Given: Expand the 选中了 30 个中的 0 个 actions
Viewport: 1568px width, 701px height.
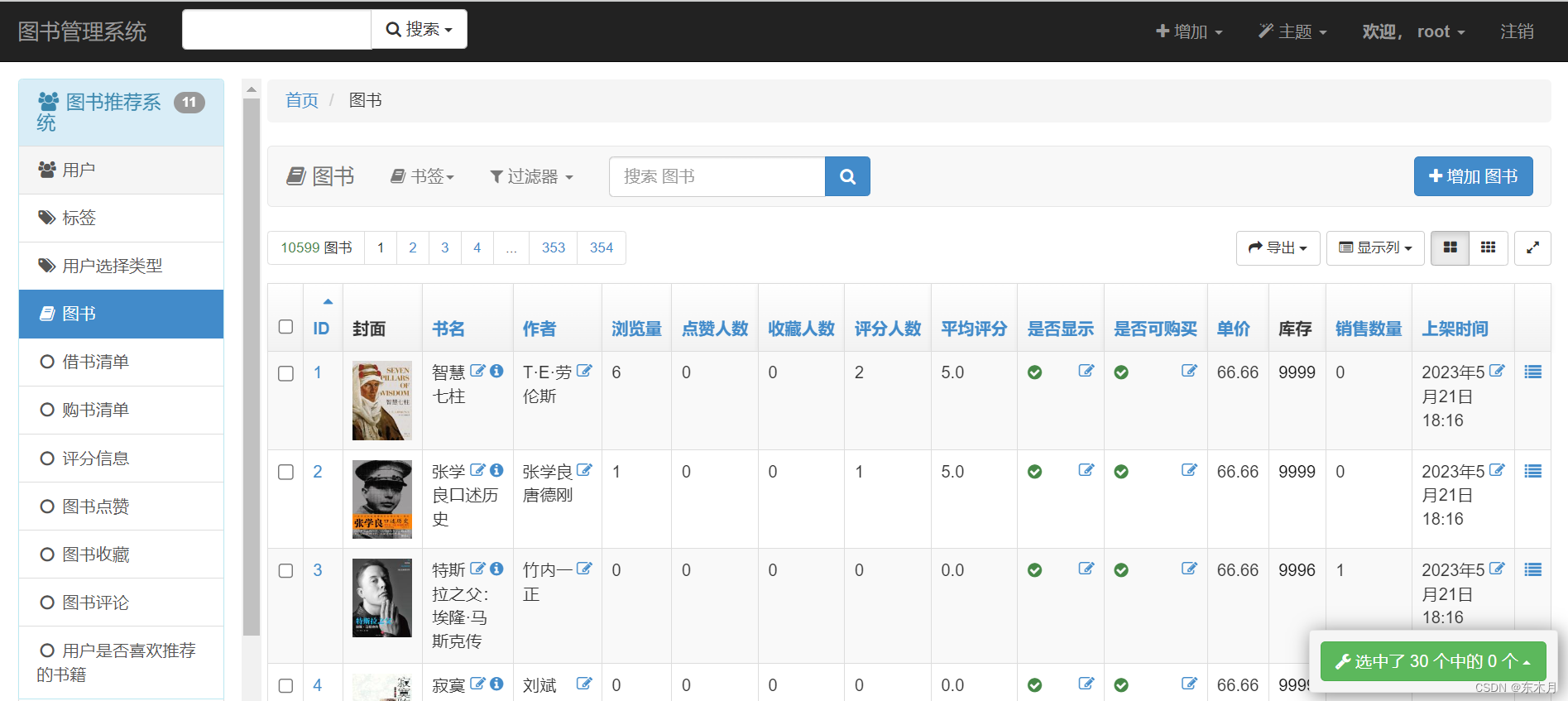Looking at the screenshot, I should click(1433, 661).
